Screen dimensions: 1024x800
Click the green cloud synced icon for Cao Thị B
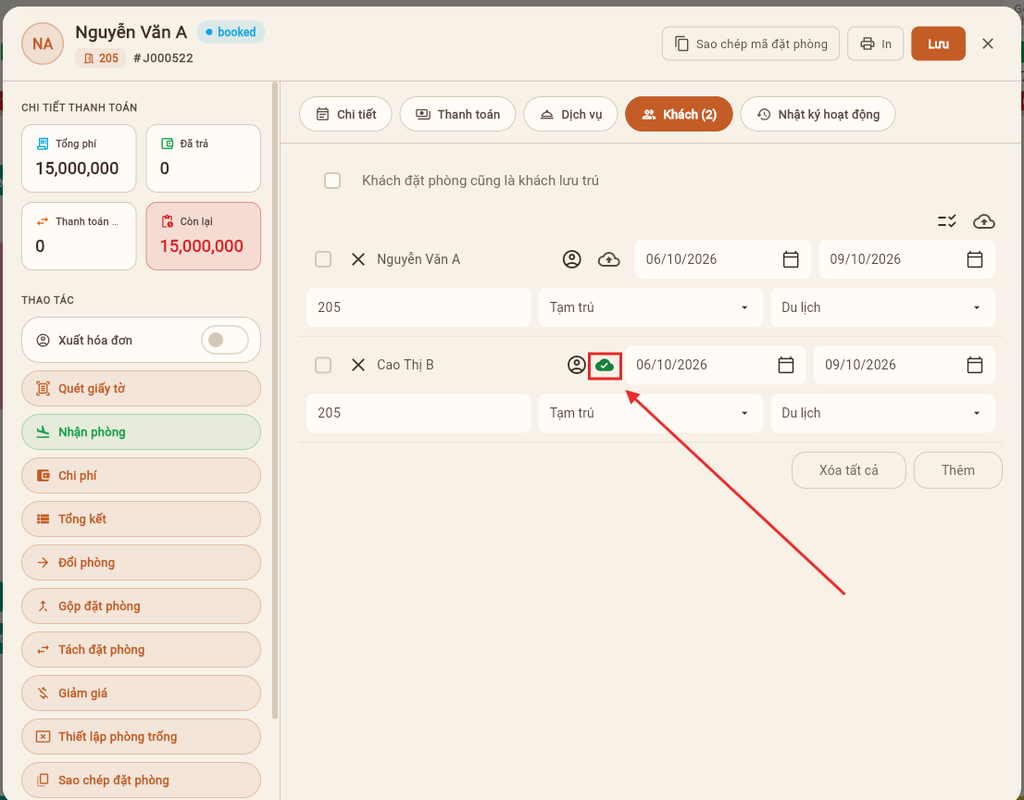(605, 365)
